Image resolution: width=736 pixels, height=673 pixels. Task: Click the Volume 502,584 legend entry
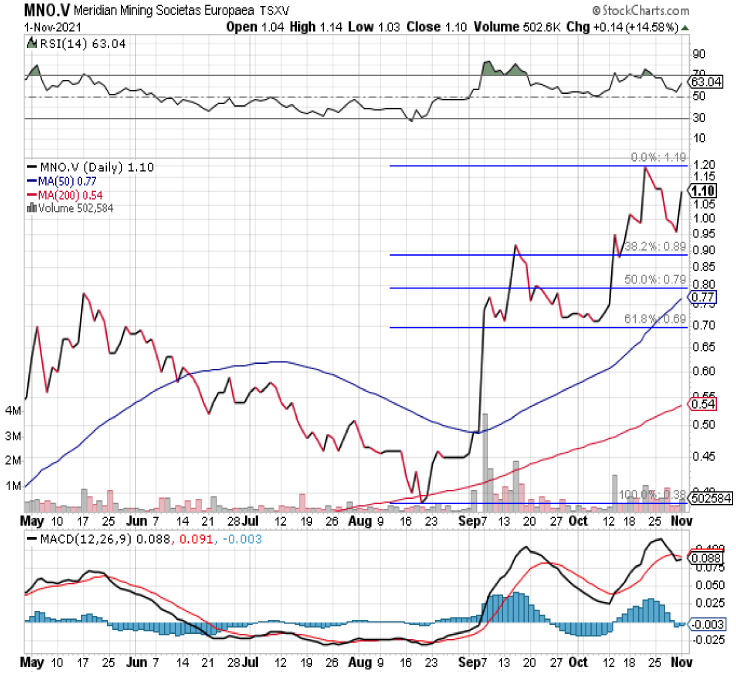[x=77, y=207]
